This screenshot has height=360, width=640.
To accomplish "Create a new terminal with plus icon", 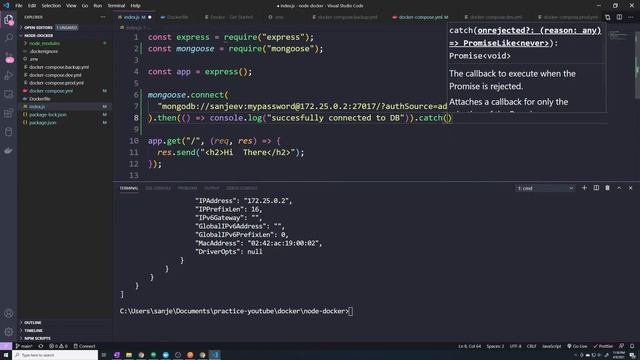I will 584,188.
